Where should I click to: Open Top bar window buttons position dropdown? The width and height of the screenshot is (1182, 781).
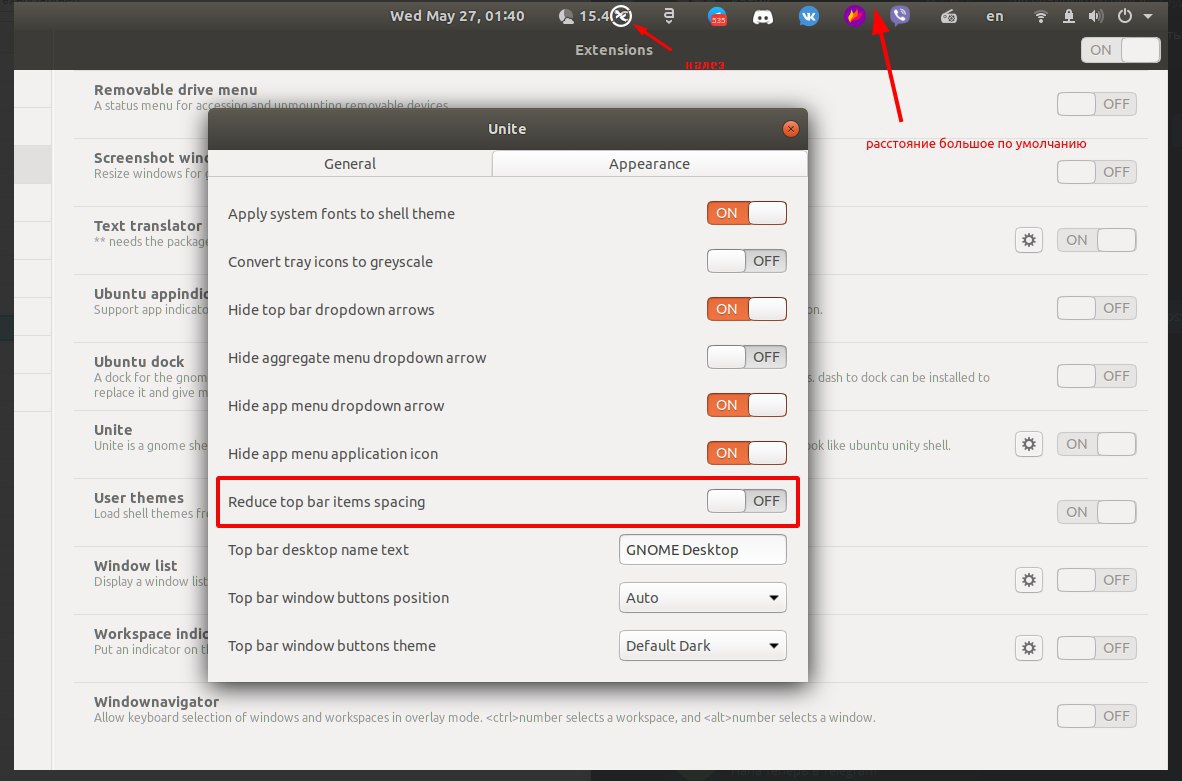703,598
